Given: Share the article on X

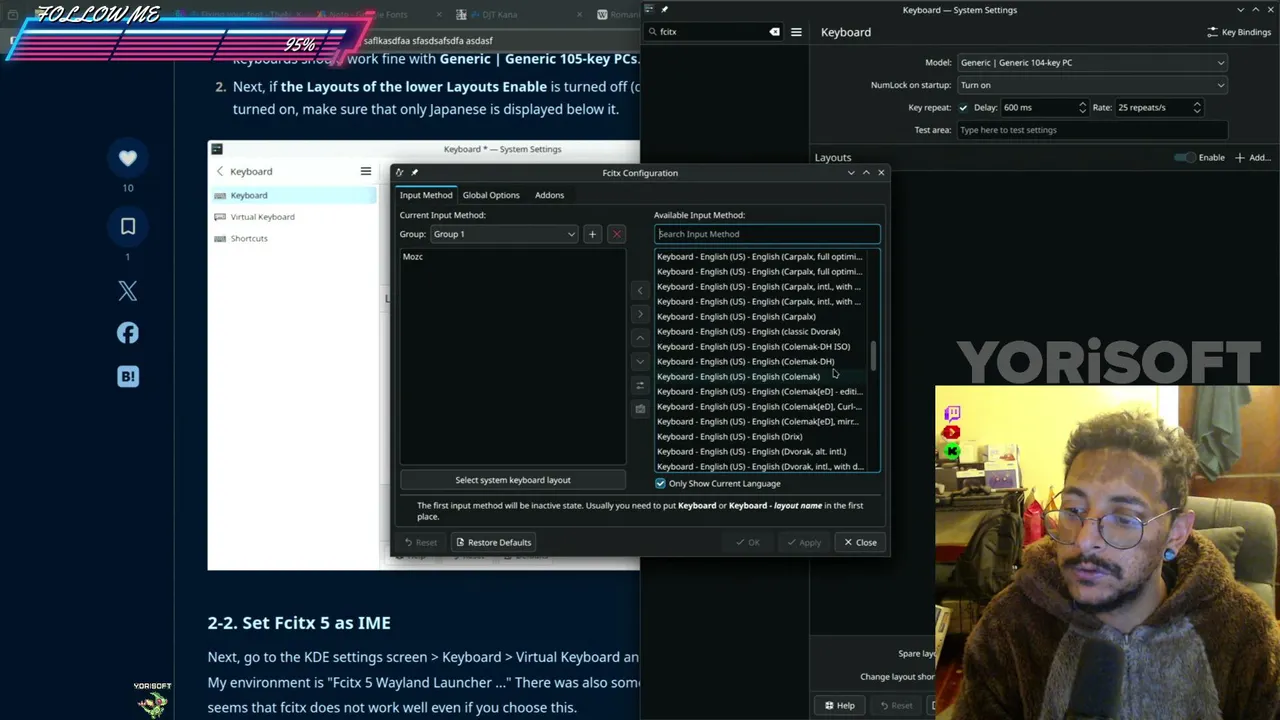Looking at the screenshot, I should [128, 291].
